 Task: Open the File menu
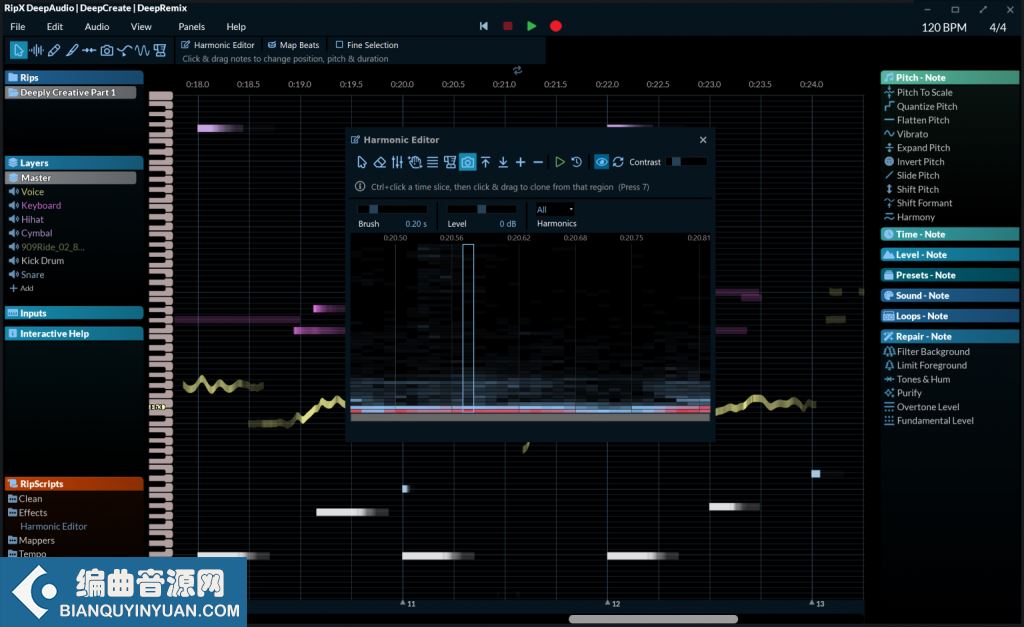click(18, 27)
